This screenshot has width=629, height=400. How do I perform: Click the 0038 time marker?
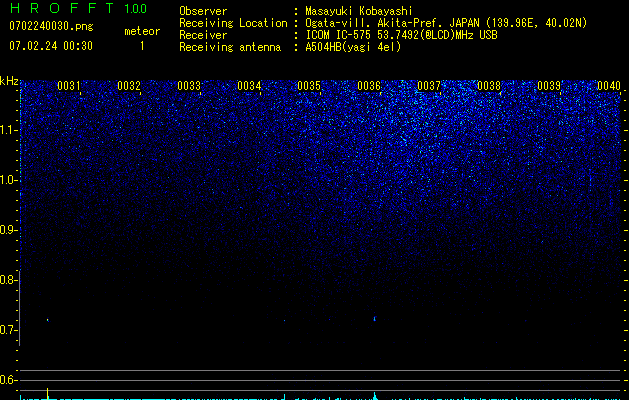pyautogui.click(x=489, y=86)
